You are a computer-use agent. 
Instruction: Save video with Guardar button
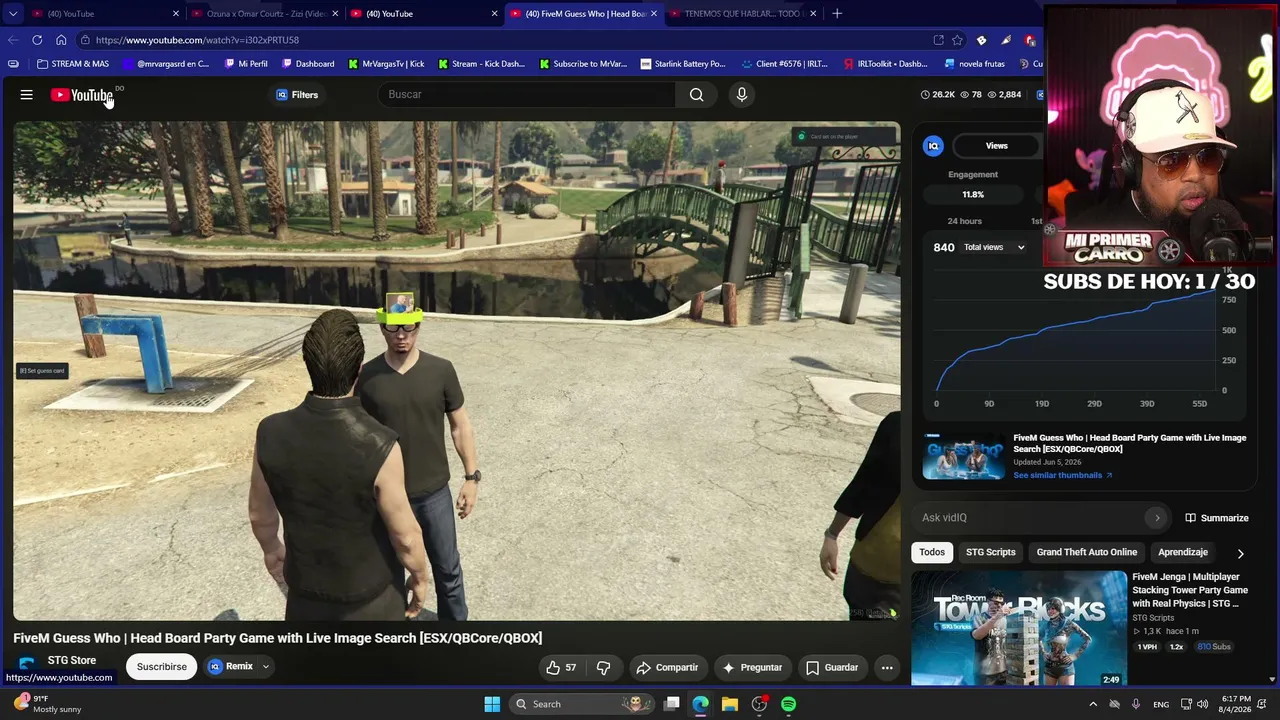pos(832,668)
